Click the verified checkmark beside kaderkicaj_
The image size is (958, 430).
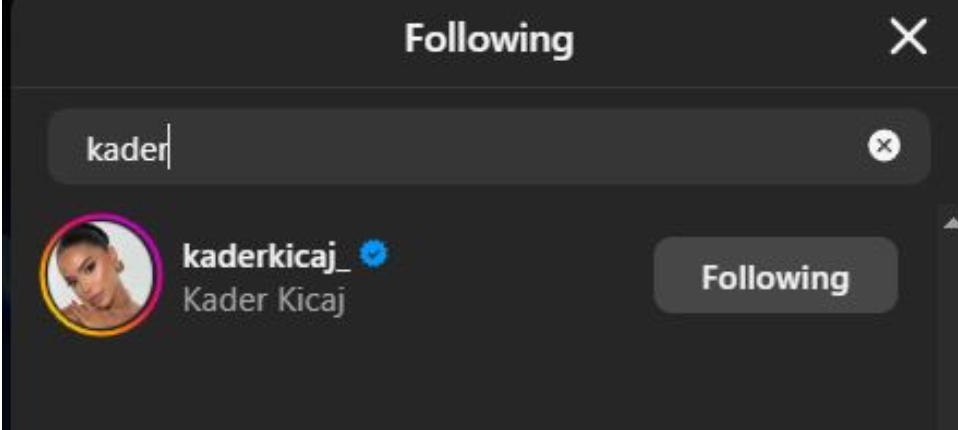pyautogui.click(x=374, y=256)
